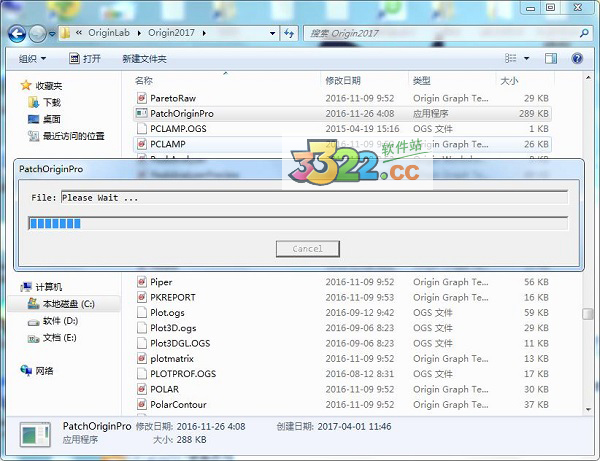
Task: Expand arrow after OriginLab breadcrumb
Action: 139,33
